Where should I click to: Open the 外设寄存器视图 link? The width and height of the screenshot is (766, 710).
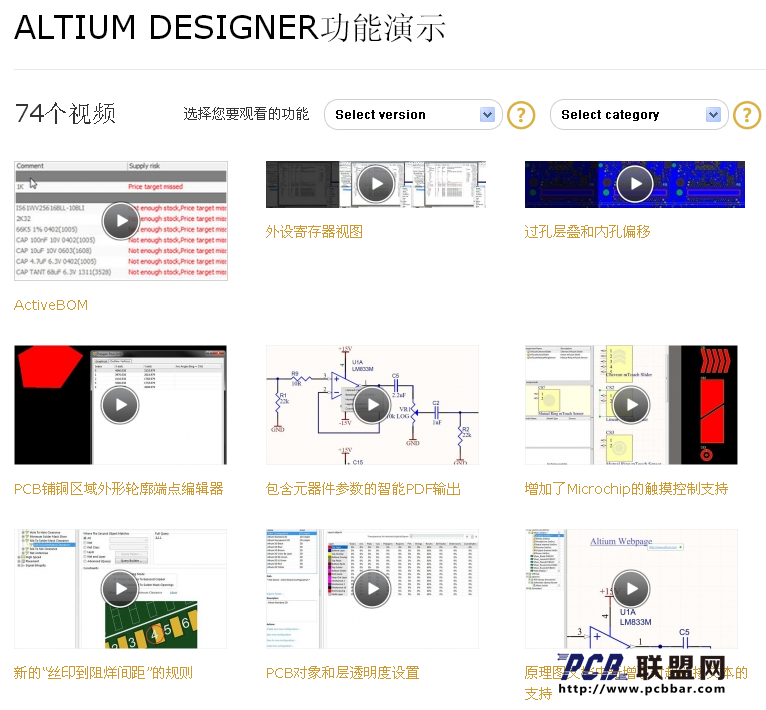314,232
